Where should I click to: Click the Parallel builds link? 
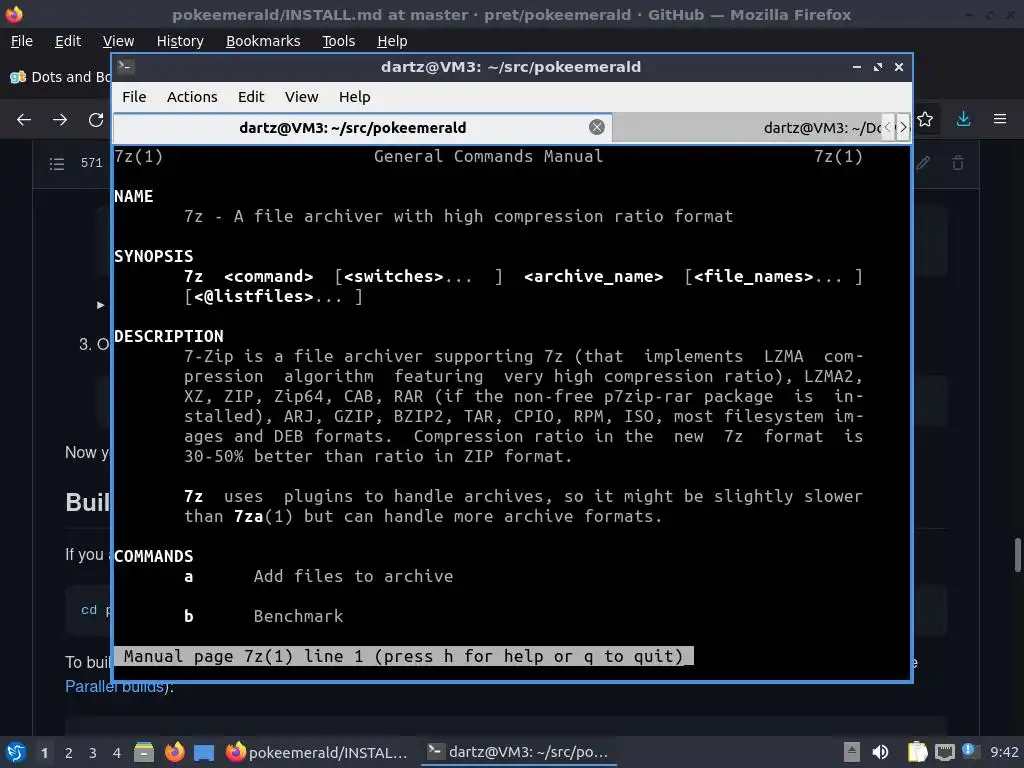point(114,686)
